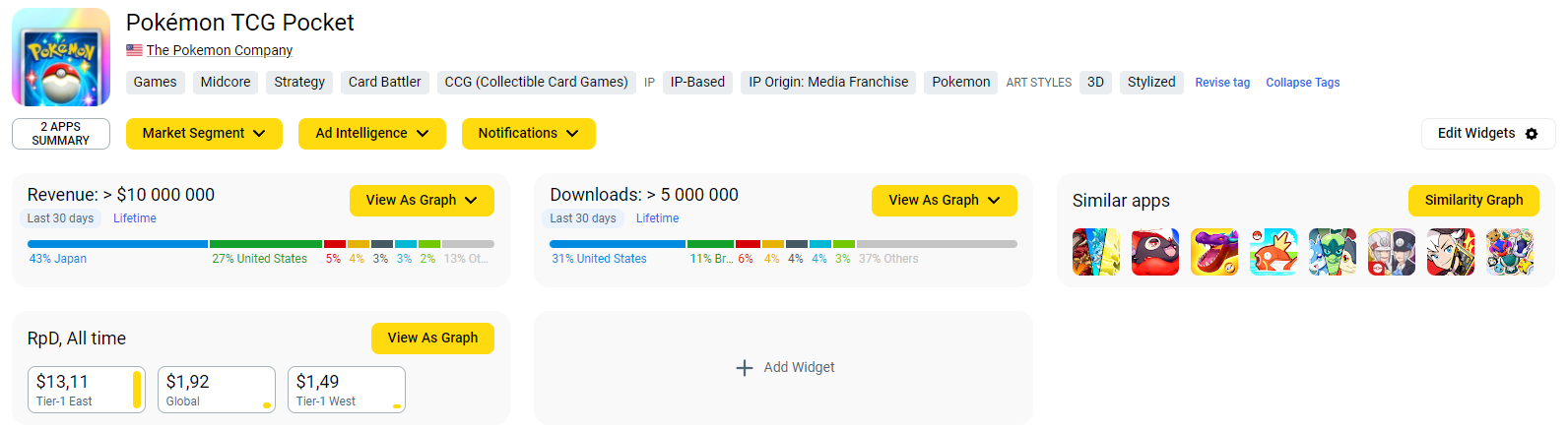Click the US flag next to publisher
The width and height of the screenshot is (1568, 431).
134,50
